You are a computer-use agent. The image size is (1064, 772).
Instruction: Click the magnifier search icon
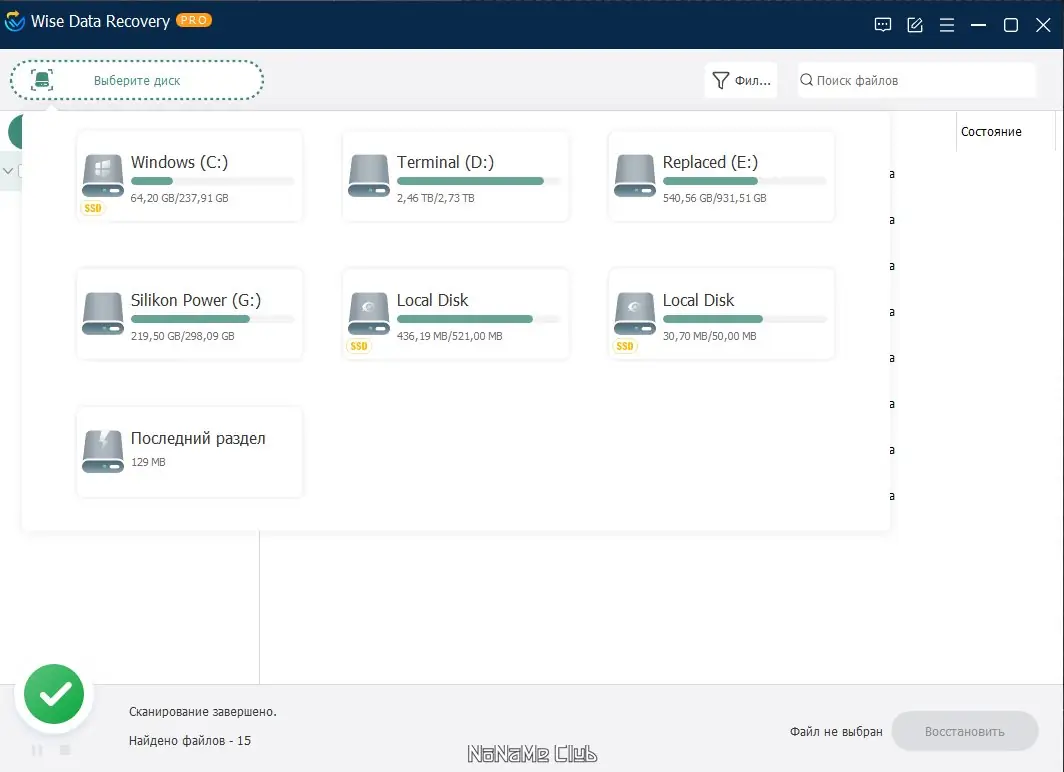[x=806, y=80]
